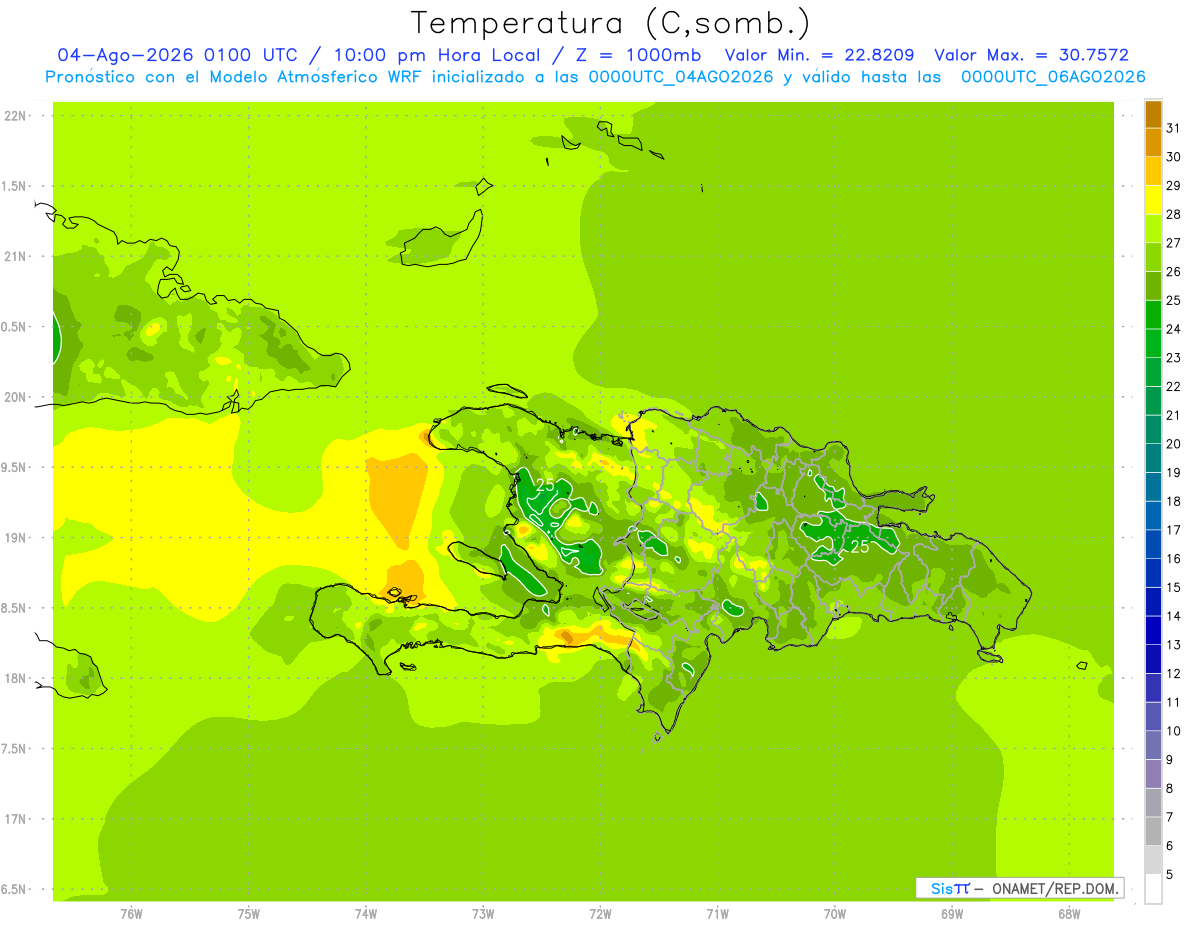The height and width of the screenshot is (927, 1200).
Task: Click legend label '28'
Action: [x=1173, y=215]
